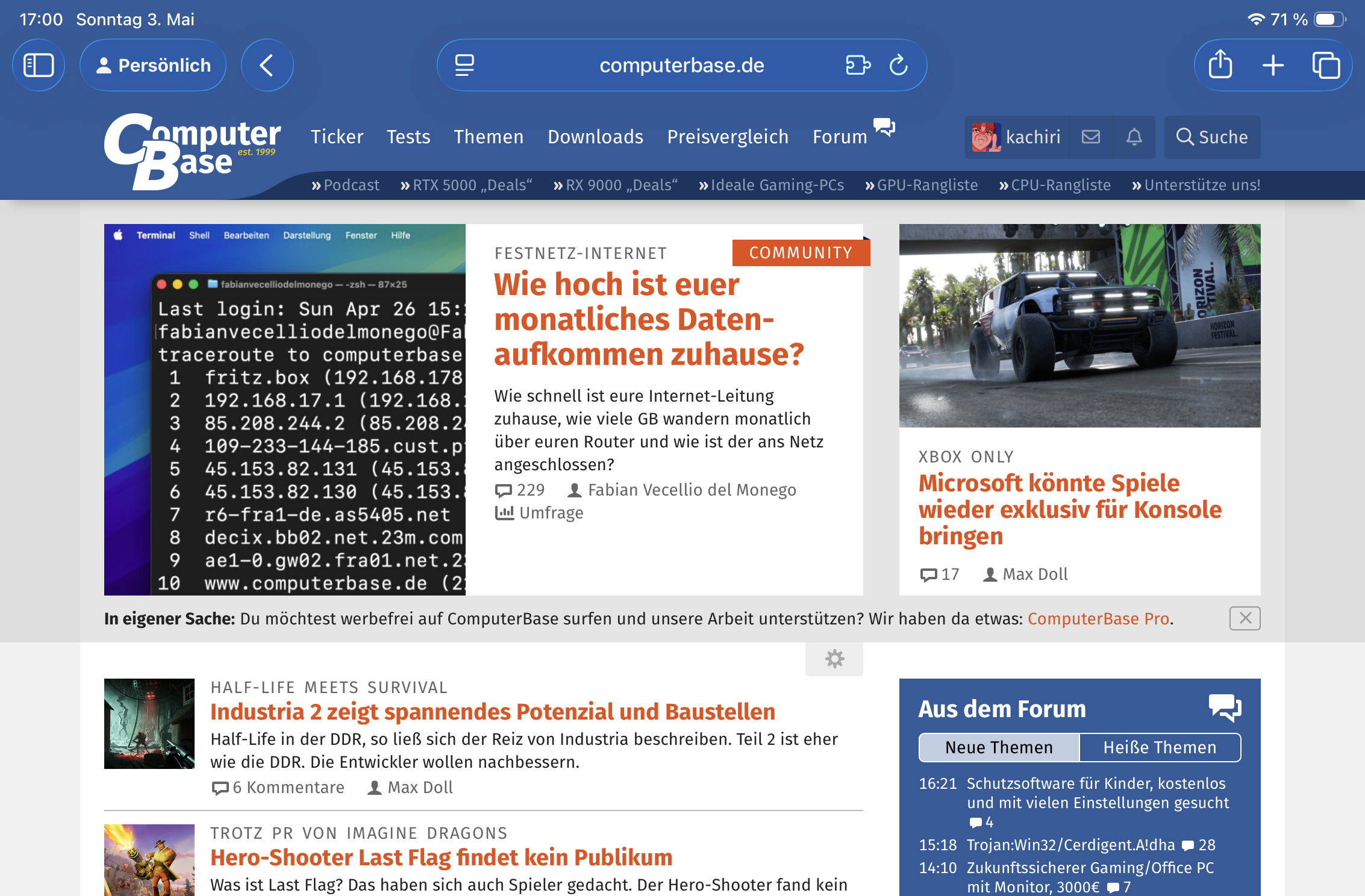Open a new tab with plus

coord(1273,65)
